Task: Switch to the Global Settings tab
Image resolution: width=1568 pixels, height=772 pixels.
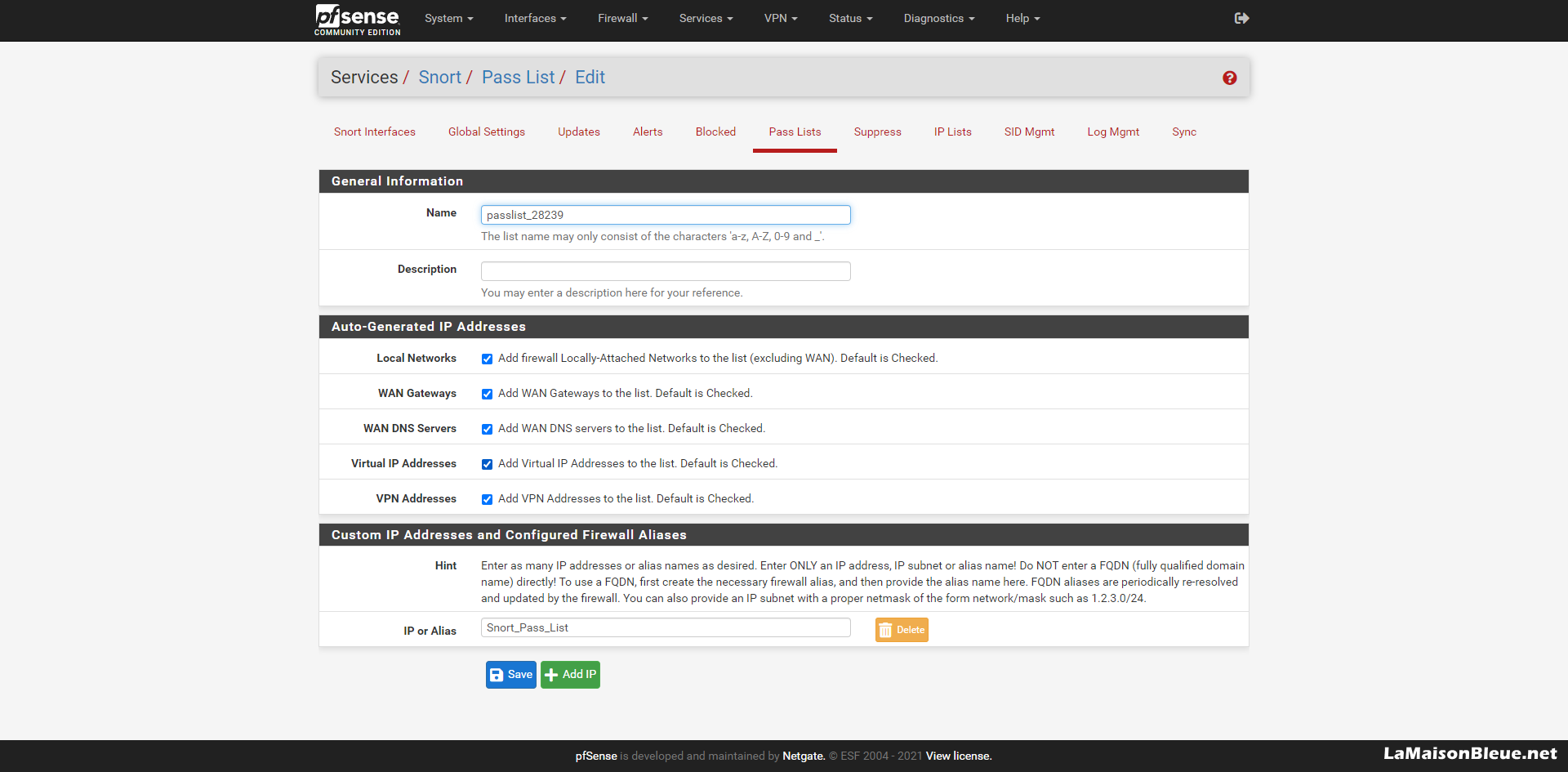Action: coord(487,132)
